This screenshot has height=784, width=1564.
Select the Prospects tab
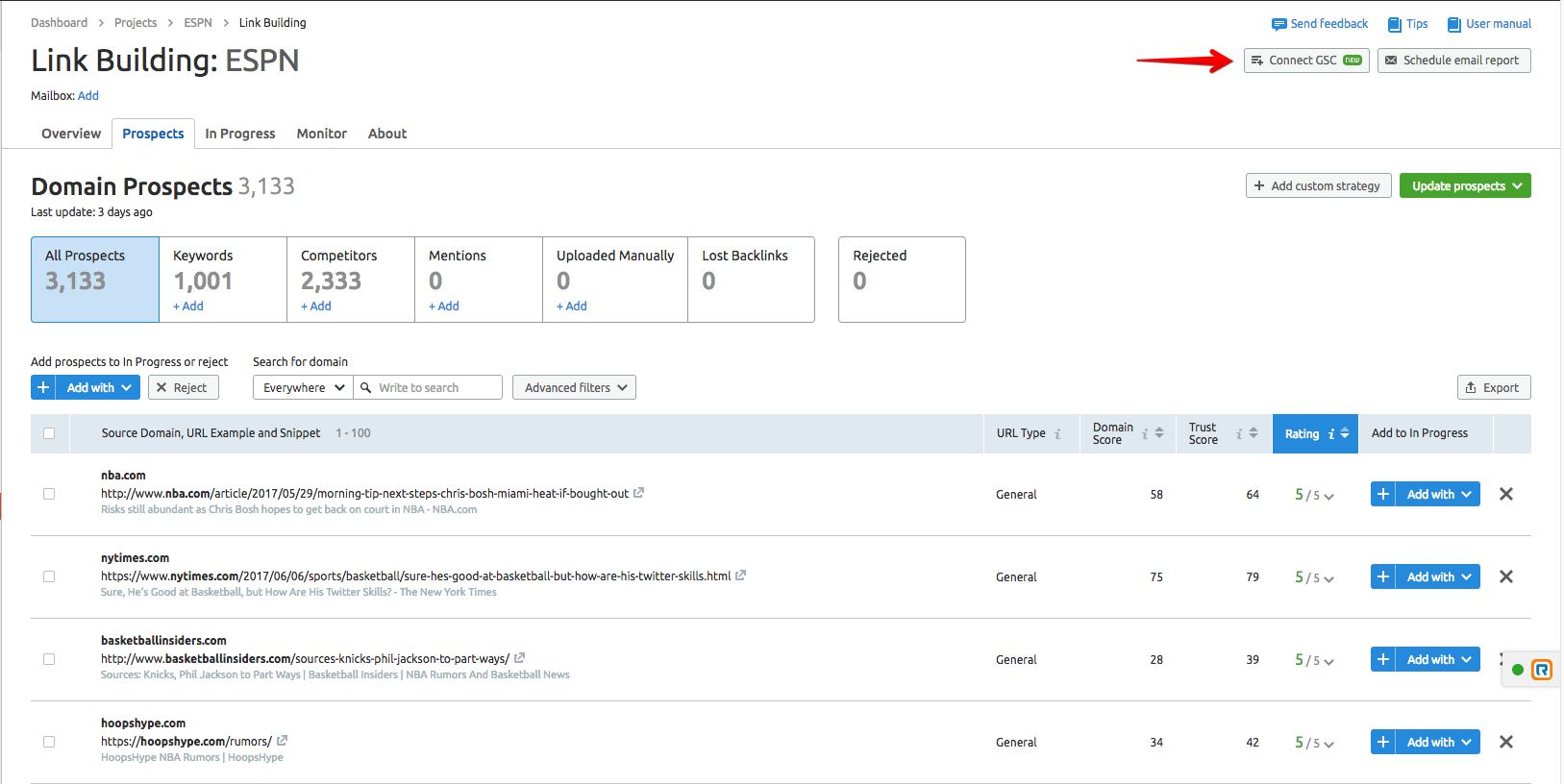click(153, 134)
